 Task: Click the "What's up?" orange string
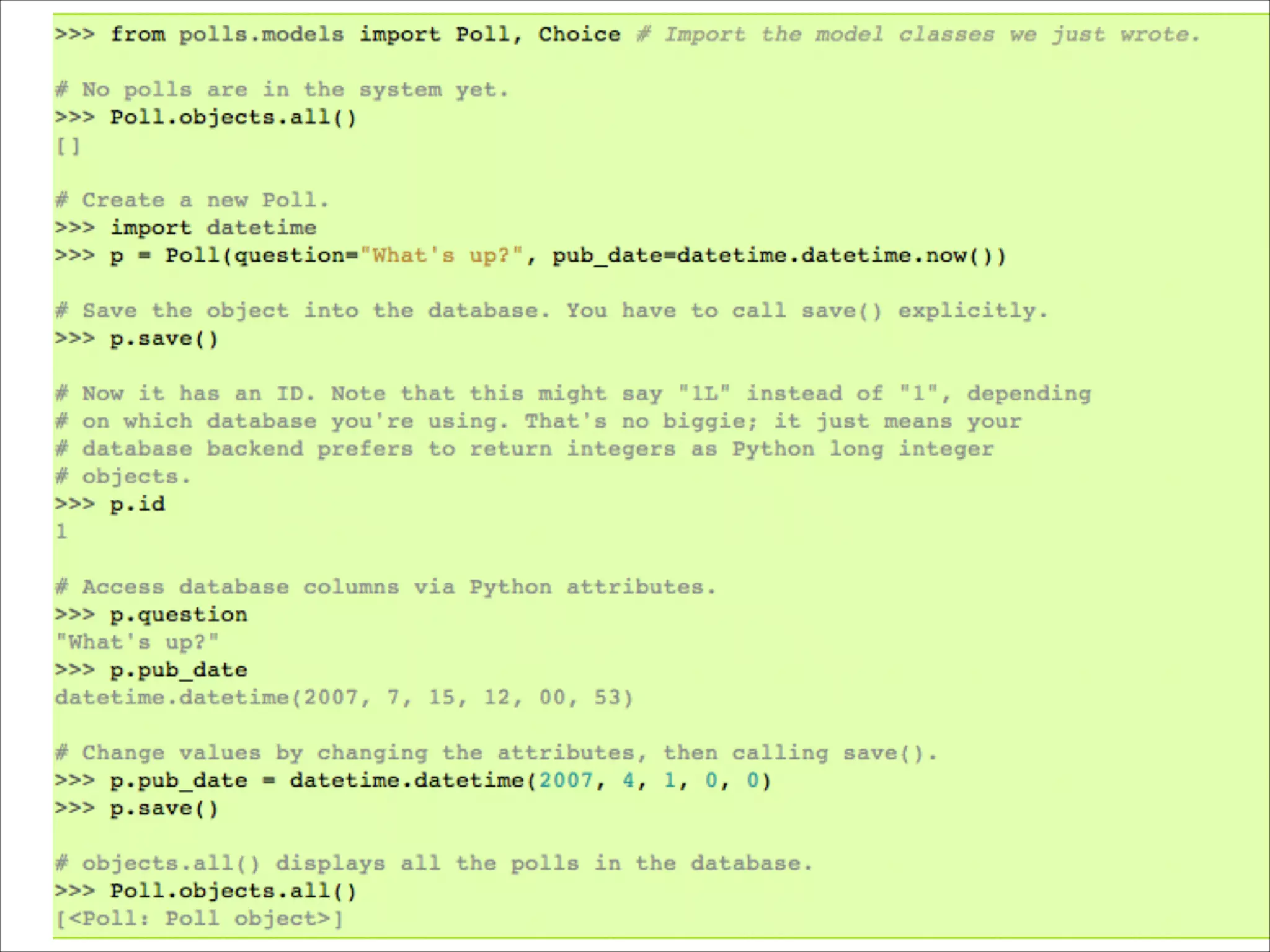[442, 255]
